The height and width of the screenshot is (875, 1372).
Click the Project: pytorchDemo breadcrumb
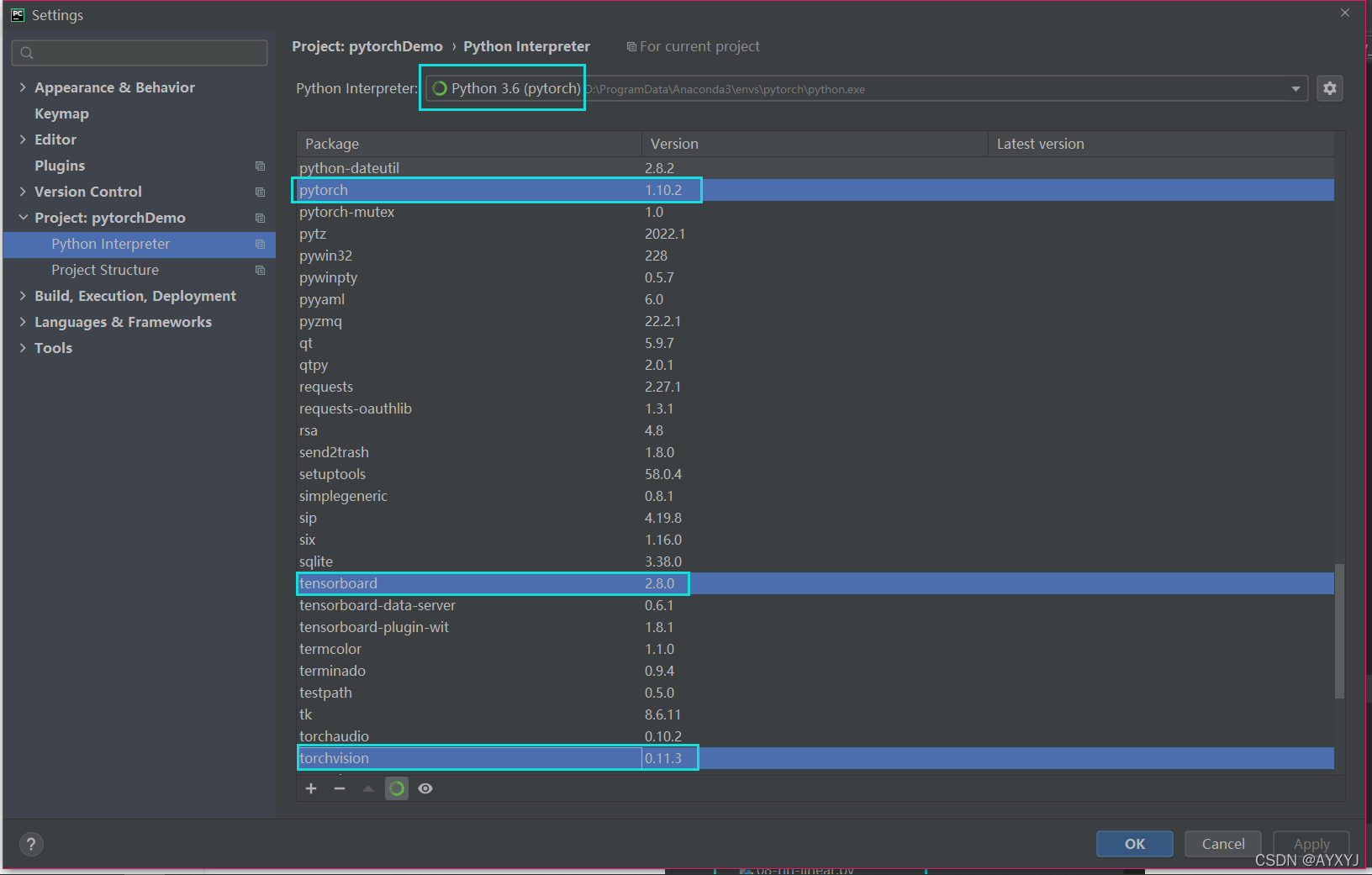point(367,46)
